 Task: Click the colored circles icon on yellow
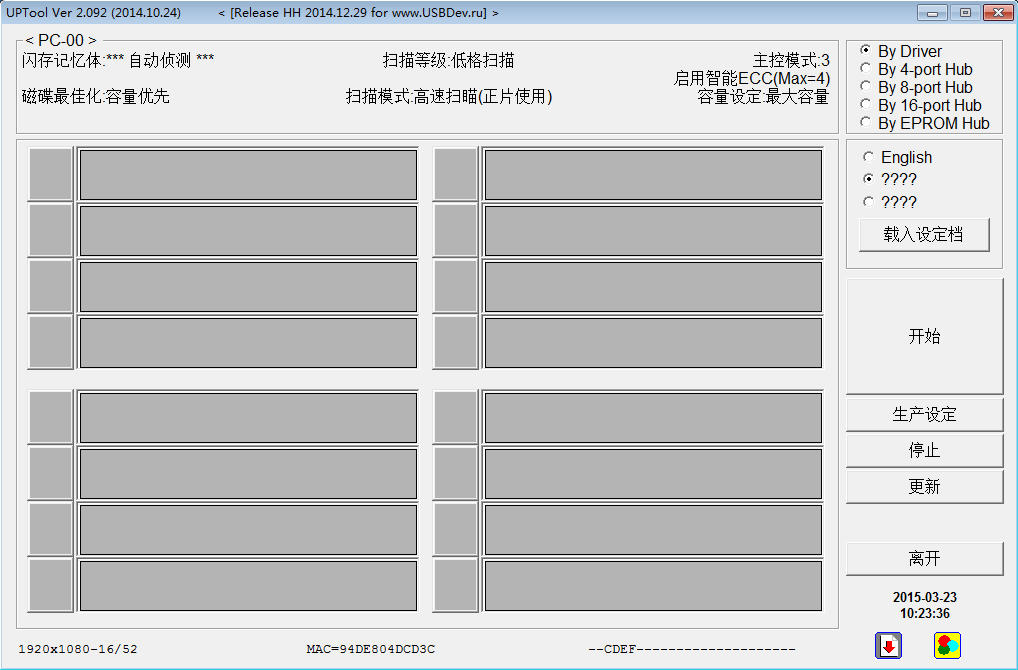pyautogui.click(x=947, y=646)
